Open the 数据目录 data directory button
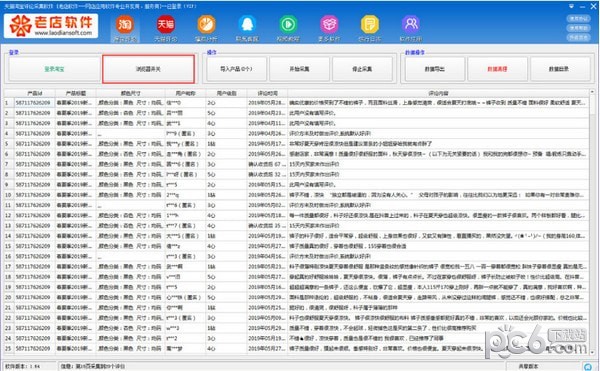The image size is (600, 371). (560, 69)
